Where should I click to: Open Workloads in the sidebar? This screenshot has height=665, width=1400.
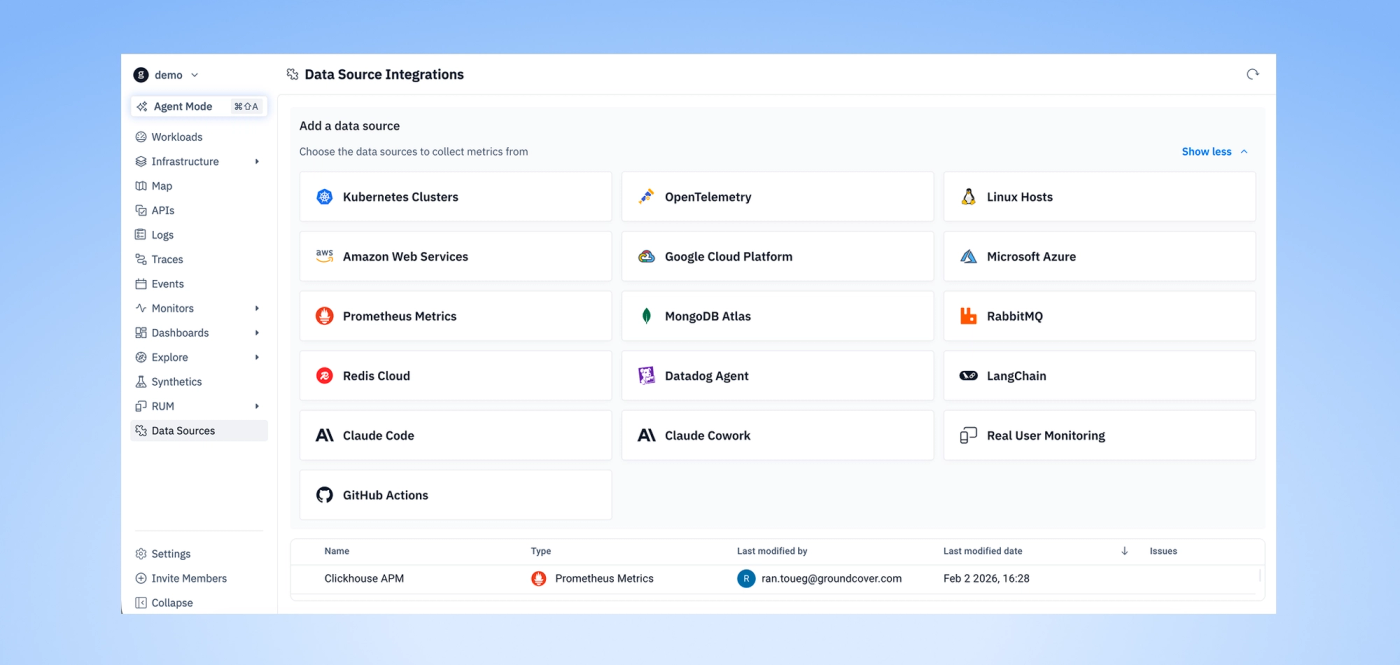pos(199,137)
